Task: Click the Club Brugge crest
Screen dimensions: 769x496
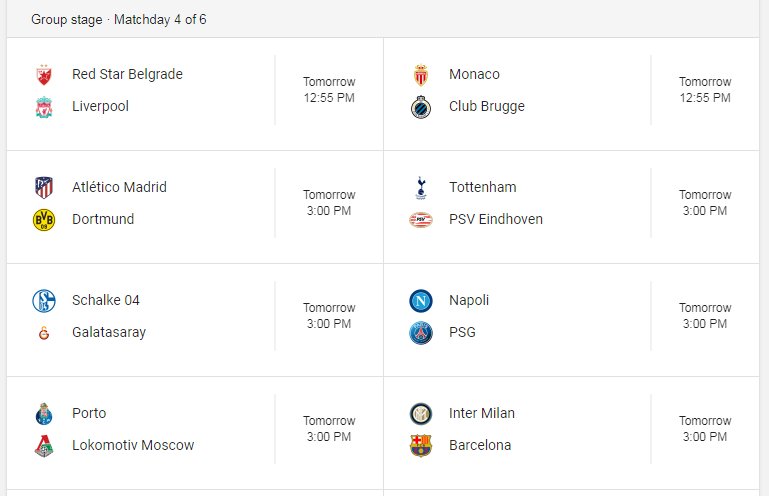Action: coord(421,107)
